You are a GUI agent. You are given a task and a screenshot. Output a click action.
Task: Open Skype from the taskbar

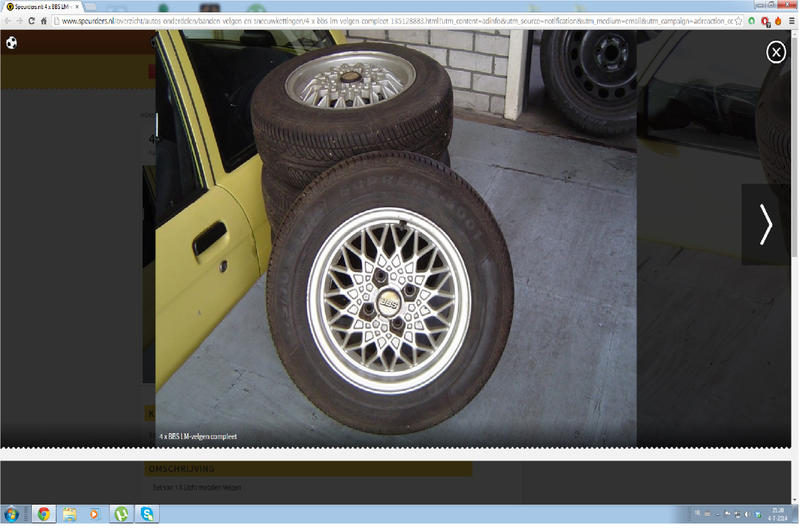point(147,514)
